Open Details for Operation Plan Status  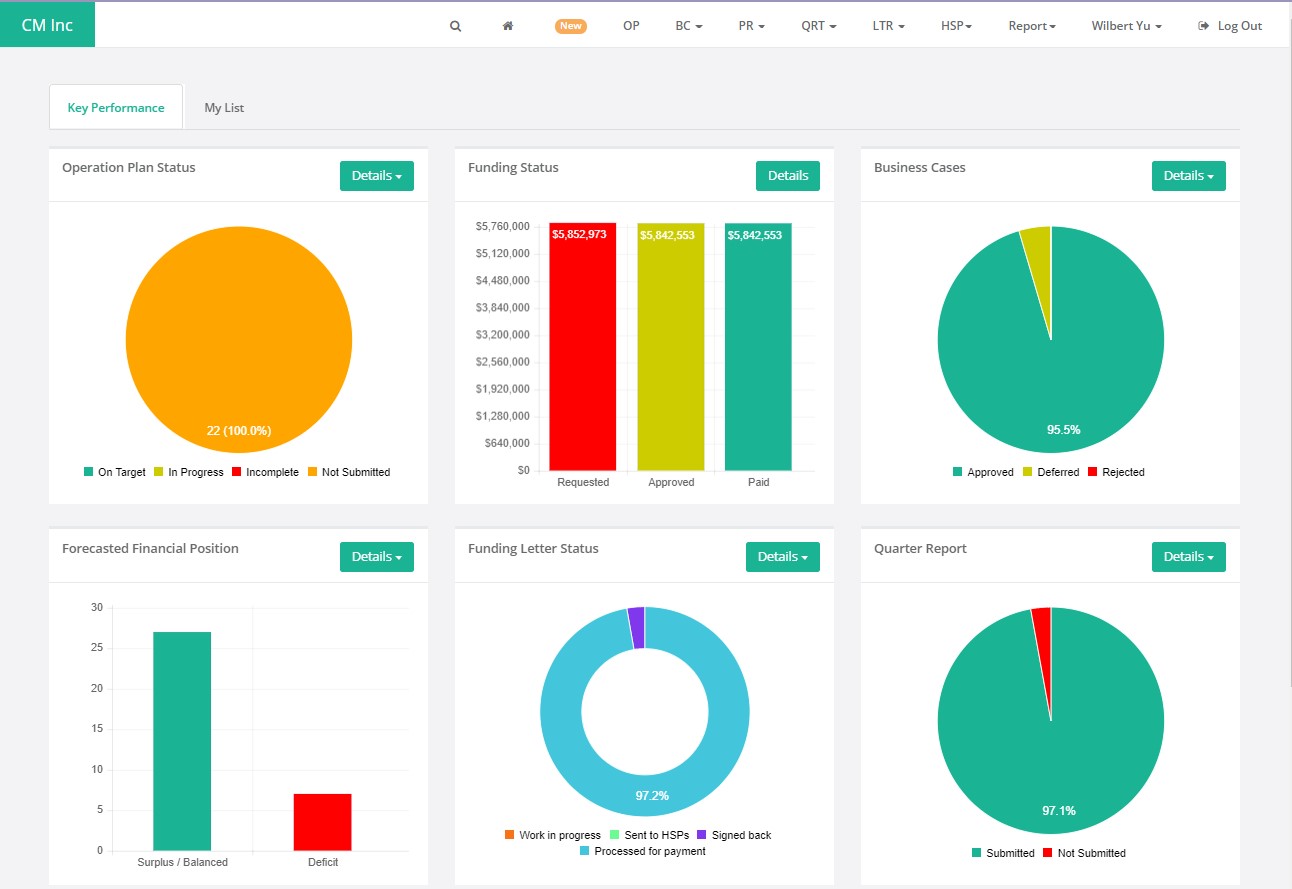377,176
